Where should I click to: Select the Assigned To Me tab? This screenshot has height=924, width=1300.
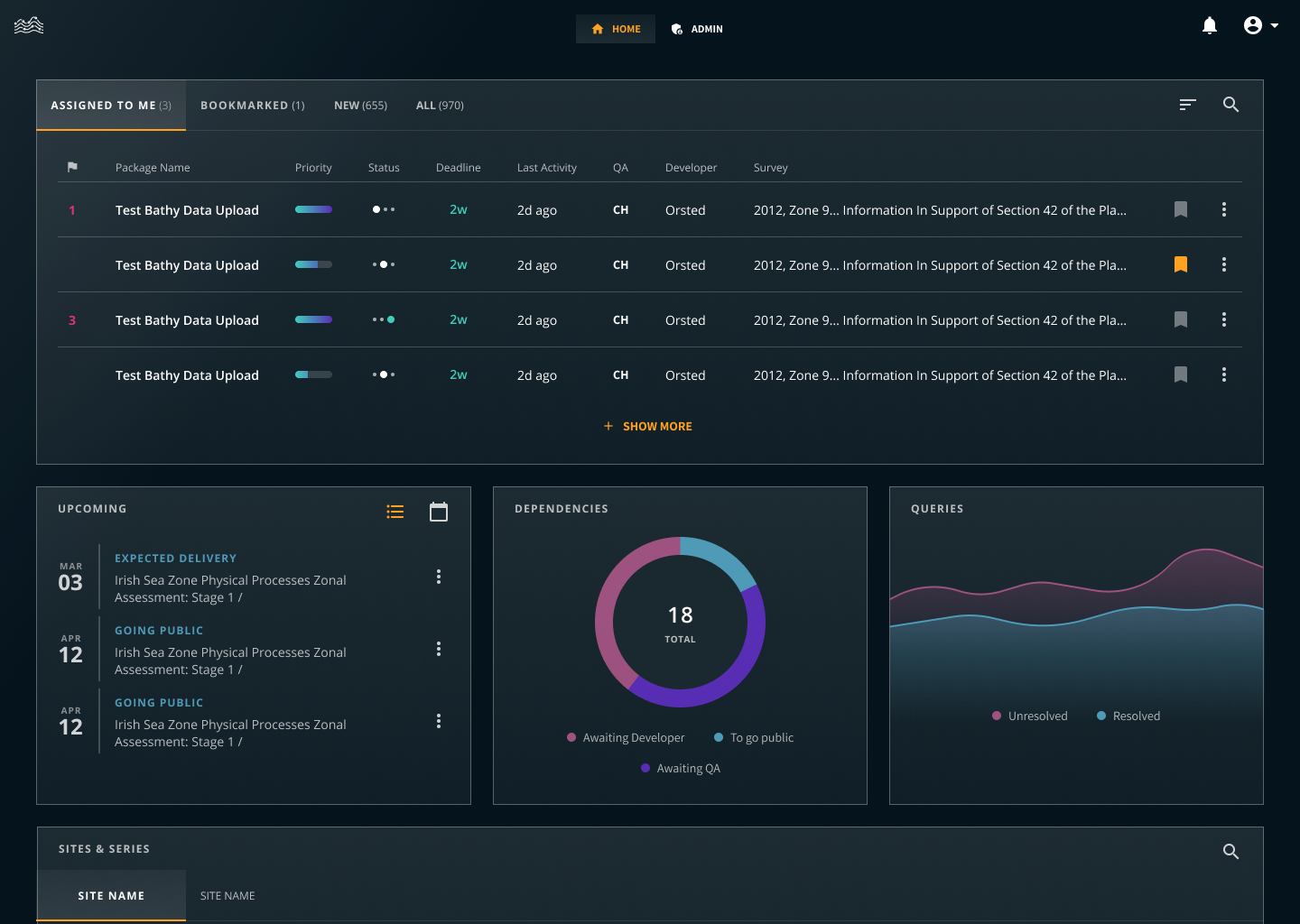(x=111, y=106)
